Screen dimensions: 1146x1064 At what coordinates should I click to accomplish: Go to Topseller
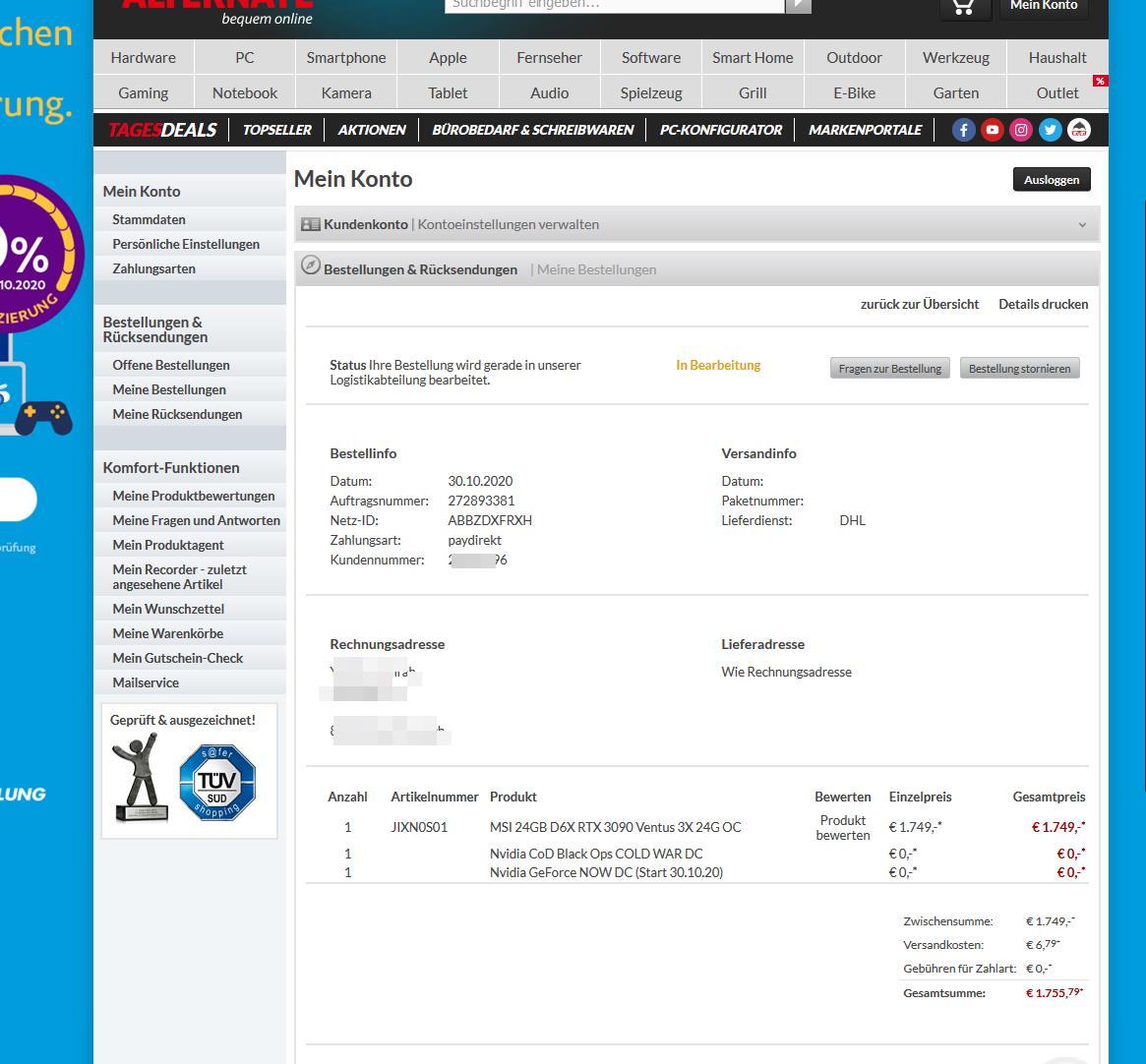click(277, 130)
